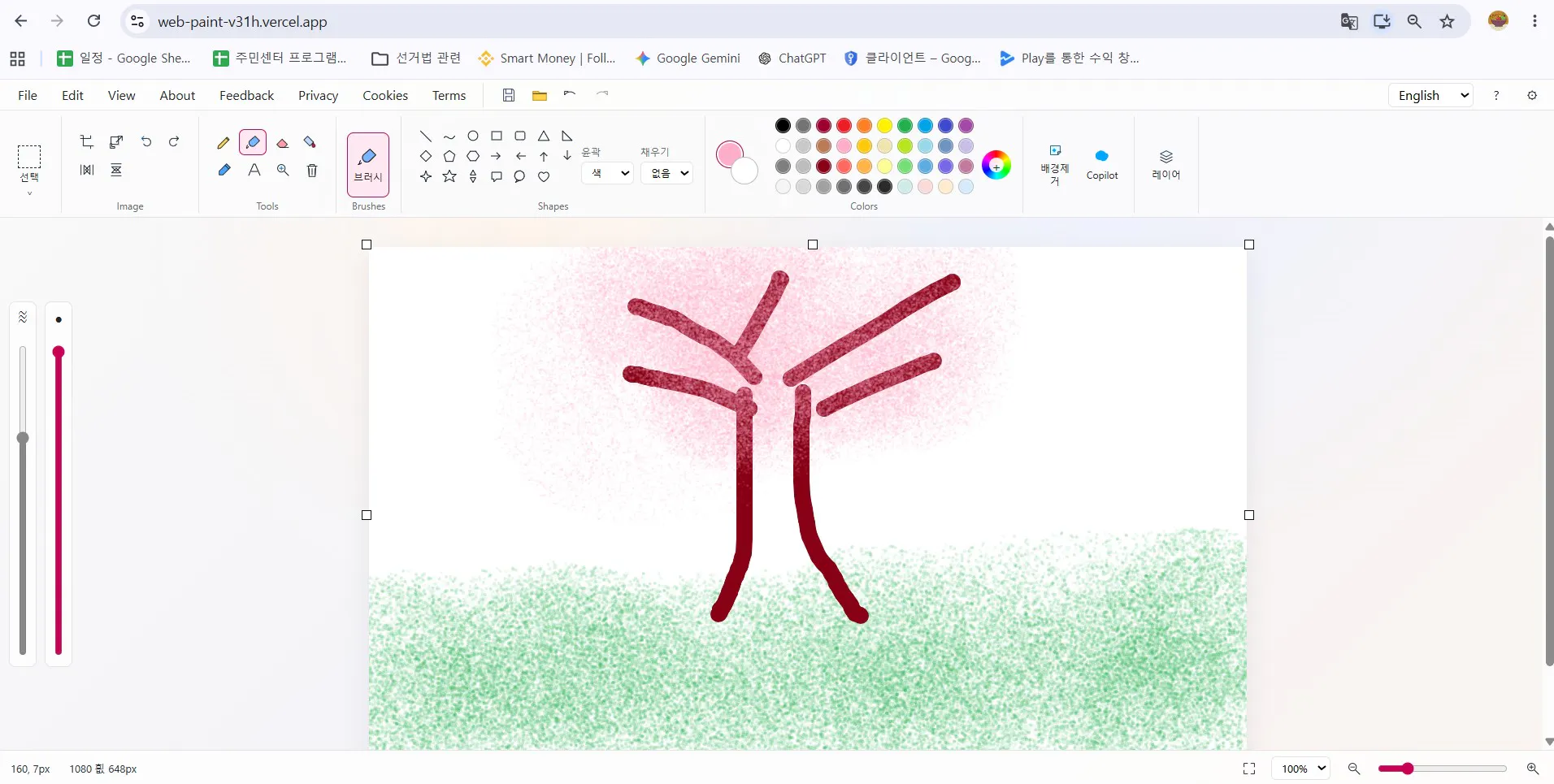Click the trash delete icon

coord(312,170)
